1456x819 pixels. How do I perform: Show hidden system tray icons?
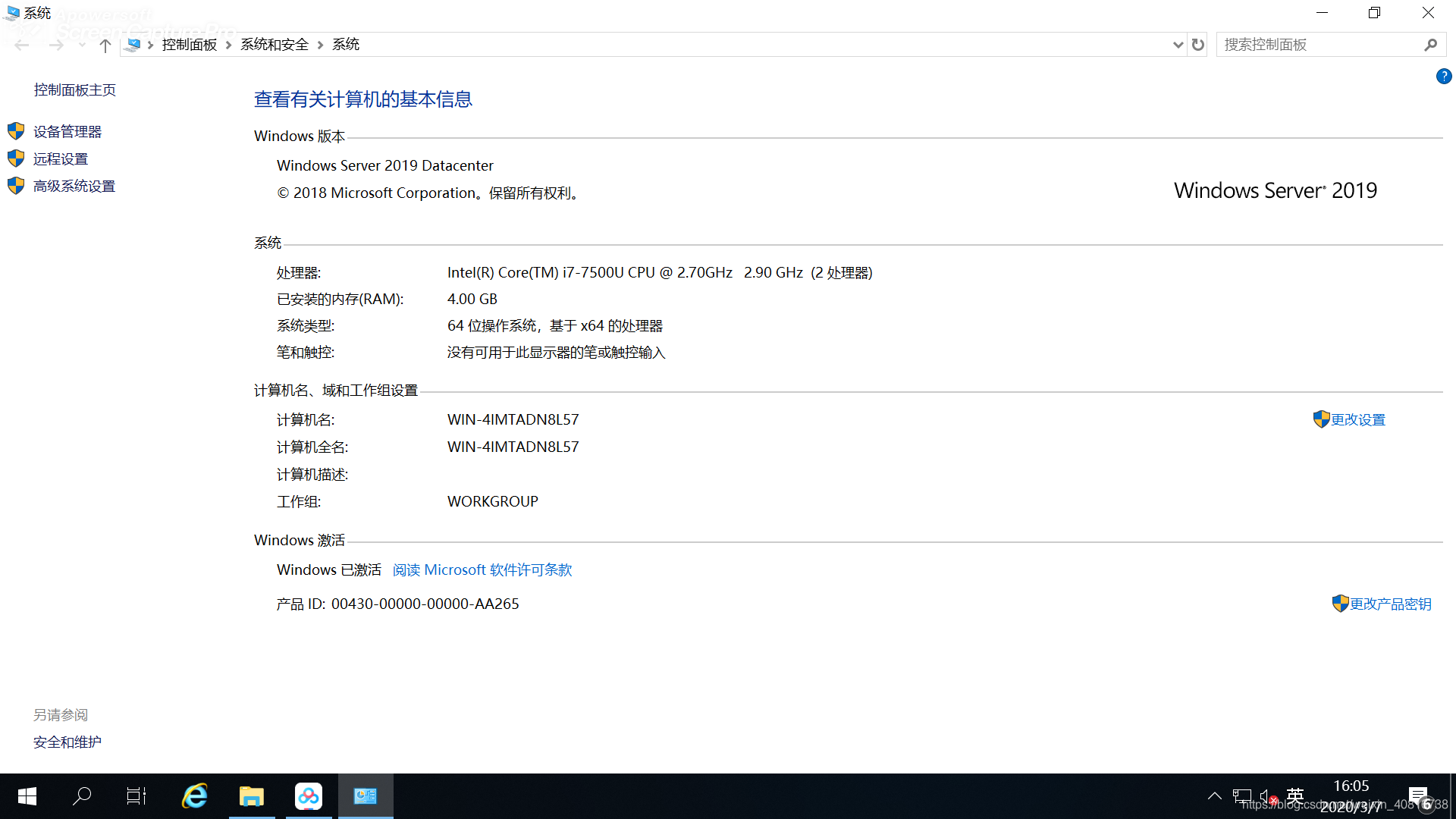pos(1214,795)
